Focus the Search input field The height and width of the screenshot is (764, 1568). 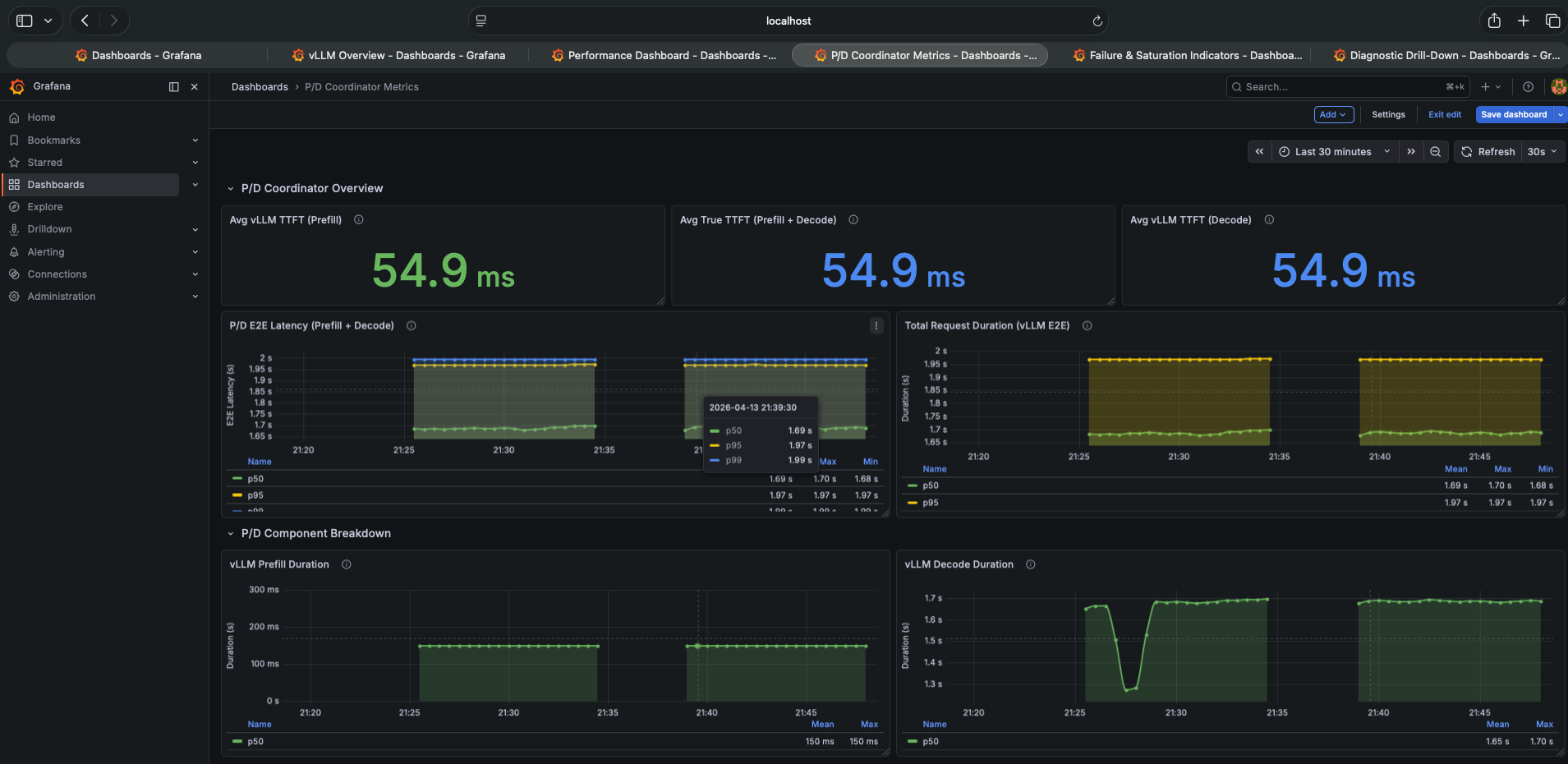point(1347,86)
